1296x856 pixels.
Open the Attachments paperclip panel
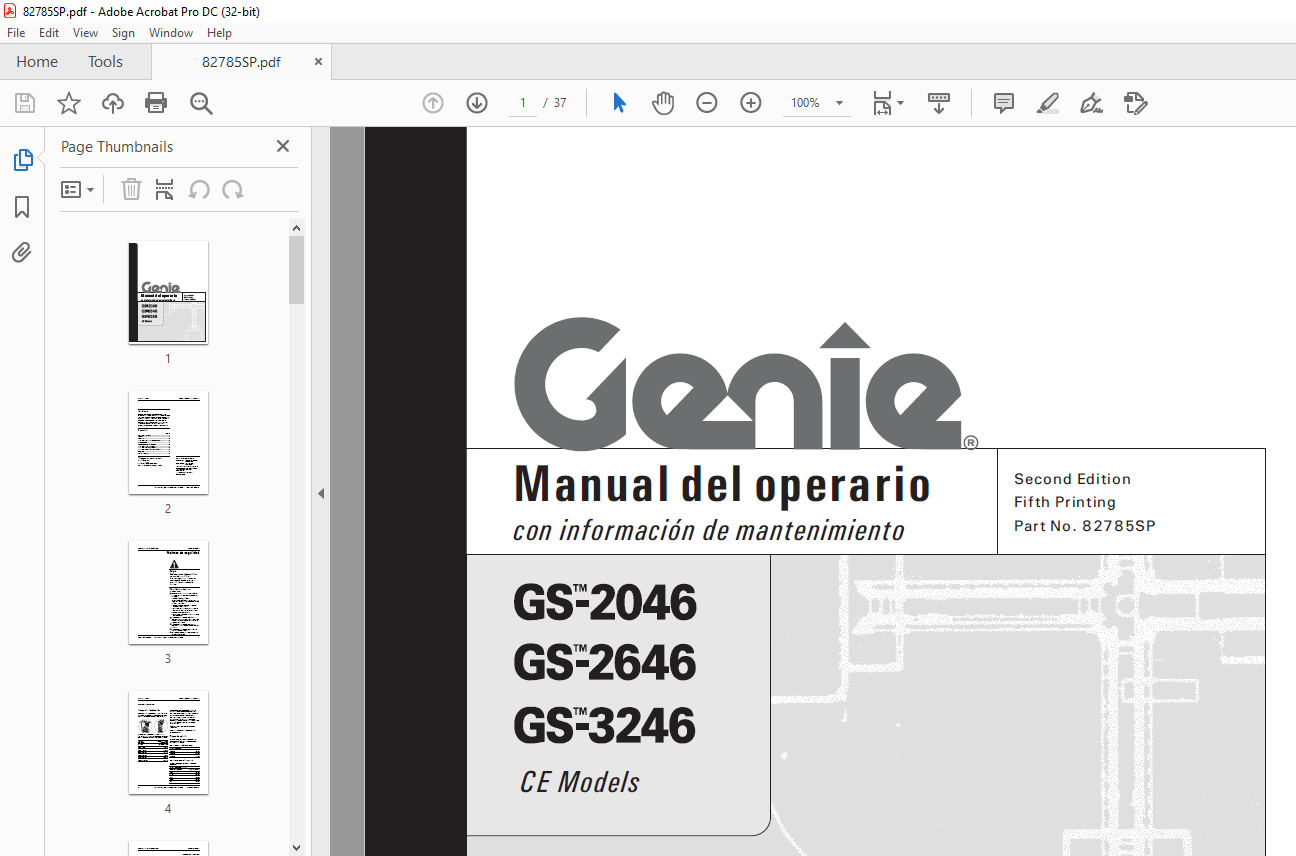22,252
